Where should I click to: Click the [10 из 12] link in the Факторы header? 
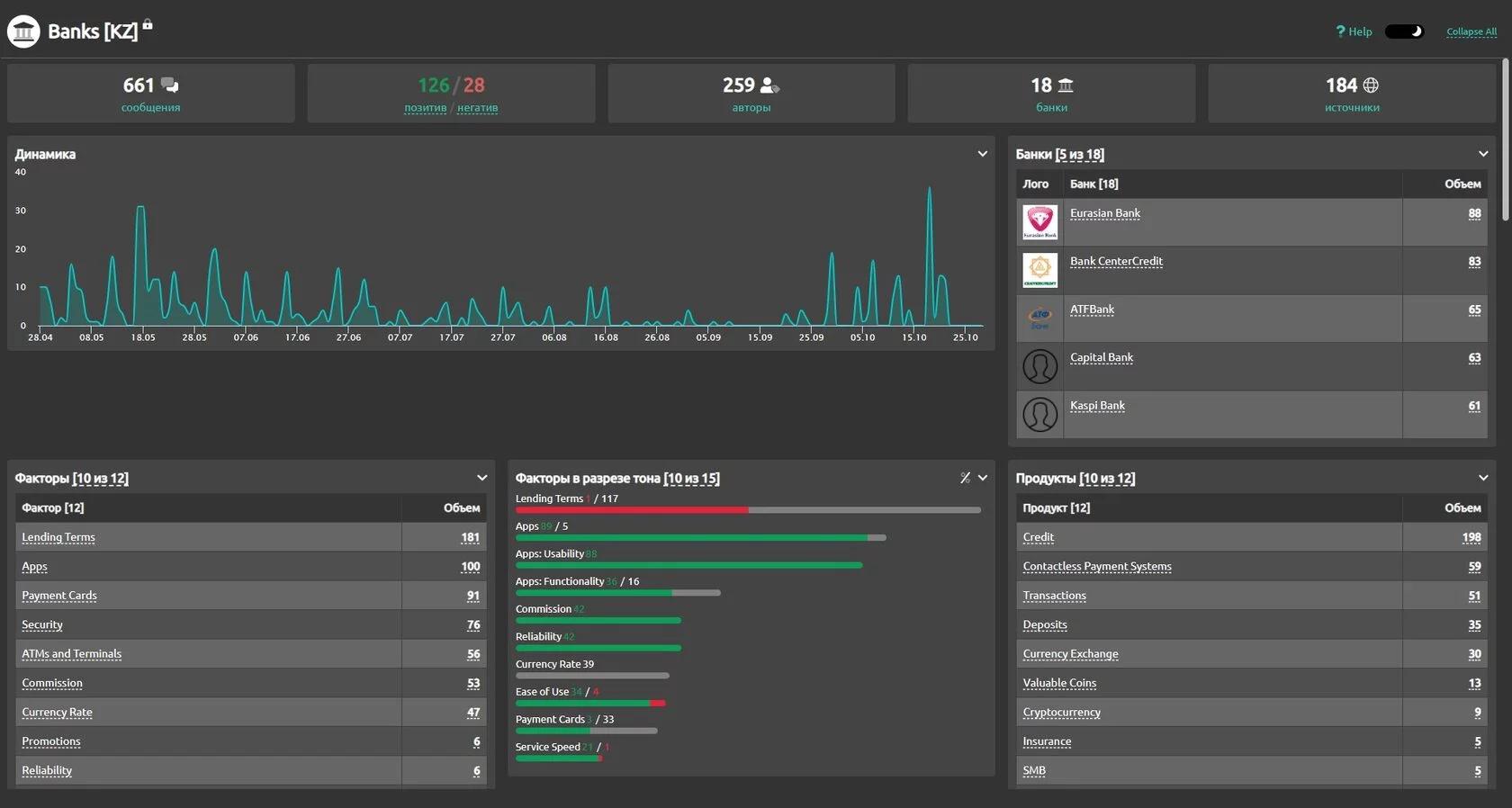pos(101,479)
